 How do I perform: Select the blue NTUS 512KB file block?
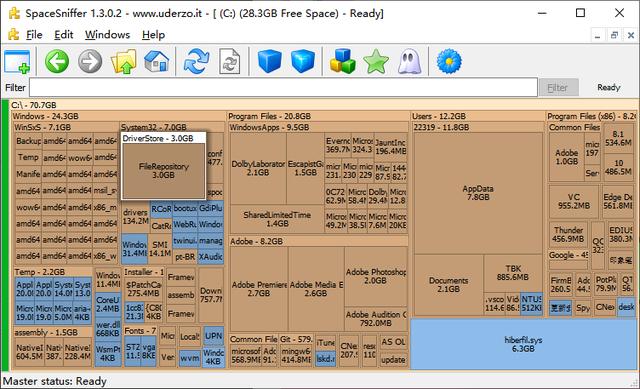pos(531,304)
